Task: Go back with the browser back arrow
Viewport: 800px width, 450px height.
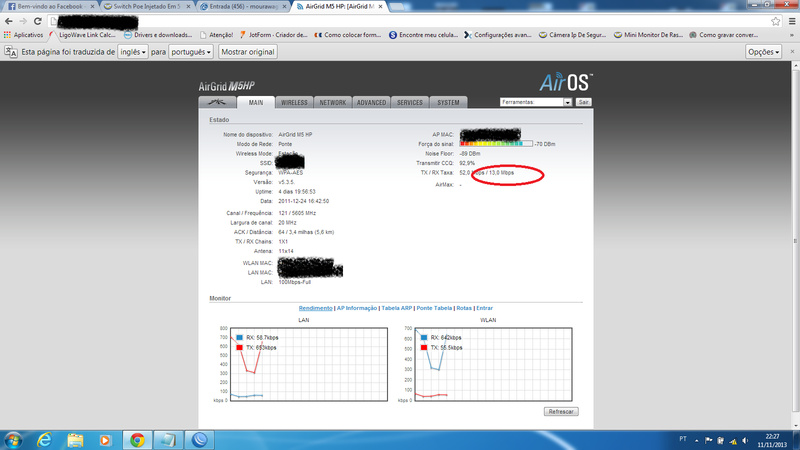Action: (x=9, y=21)
